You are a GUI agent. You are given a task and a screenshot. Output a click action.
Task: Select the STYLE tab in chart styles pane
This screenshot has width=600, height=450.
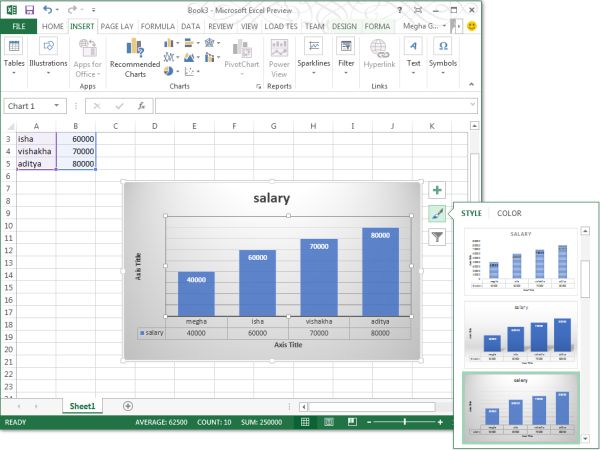point(471,214)
